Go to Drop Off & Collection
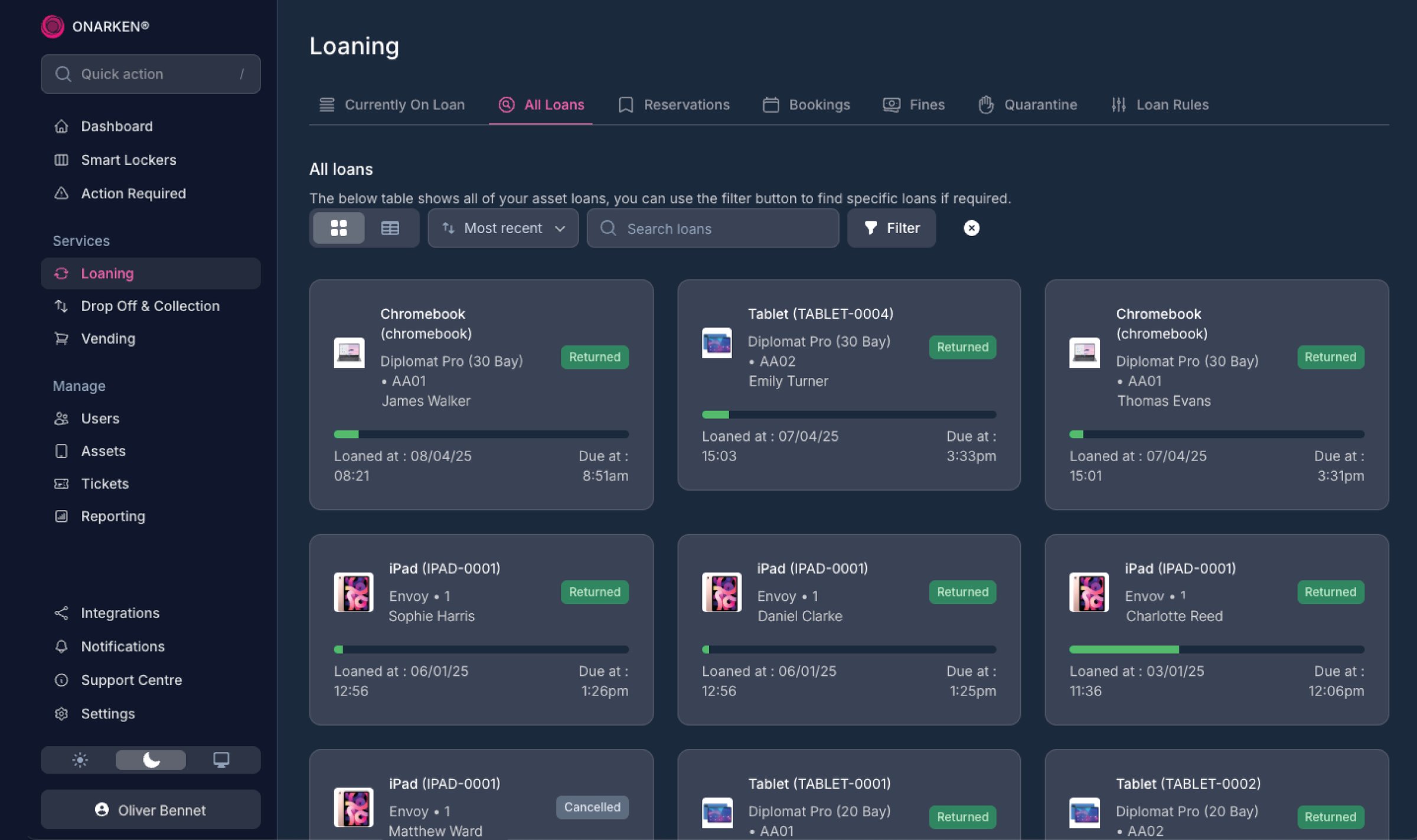The height and width of the screenshot is (840, 1417). 150,306
